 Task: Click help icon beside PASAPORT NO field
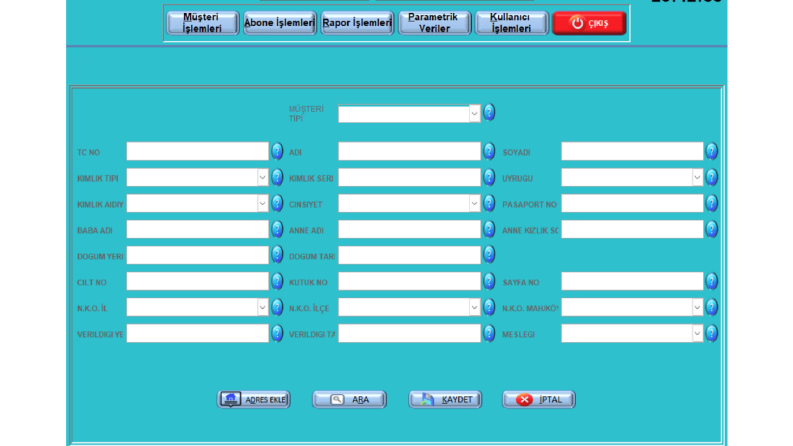712,203
